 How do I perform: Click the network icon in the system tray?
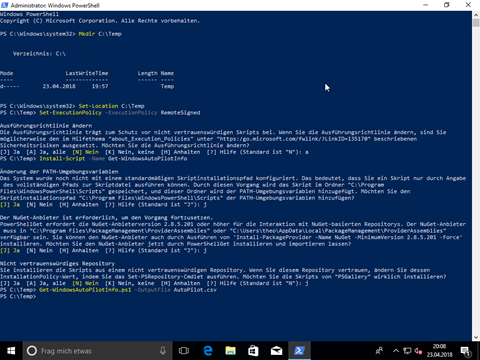click(x=407, y=351)
